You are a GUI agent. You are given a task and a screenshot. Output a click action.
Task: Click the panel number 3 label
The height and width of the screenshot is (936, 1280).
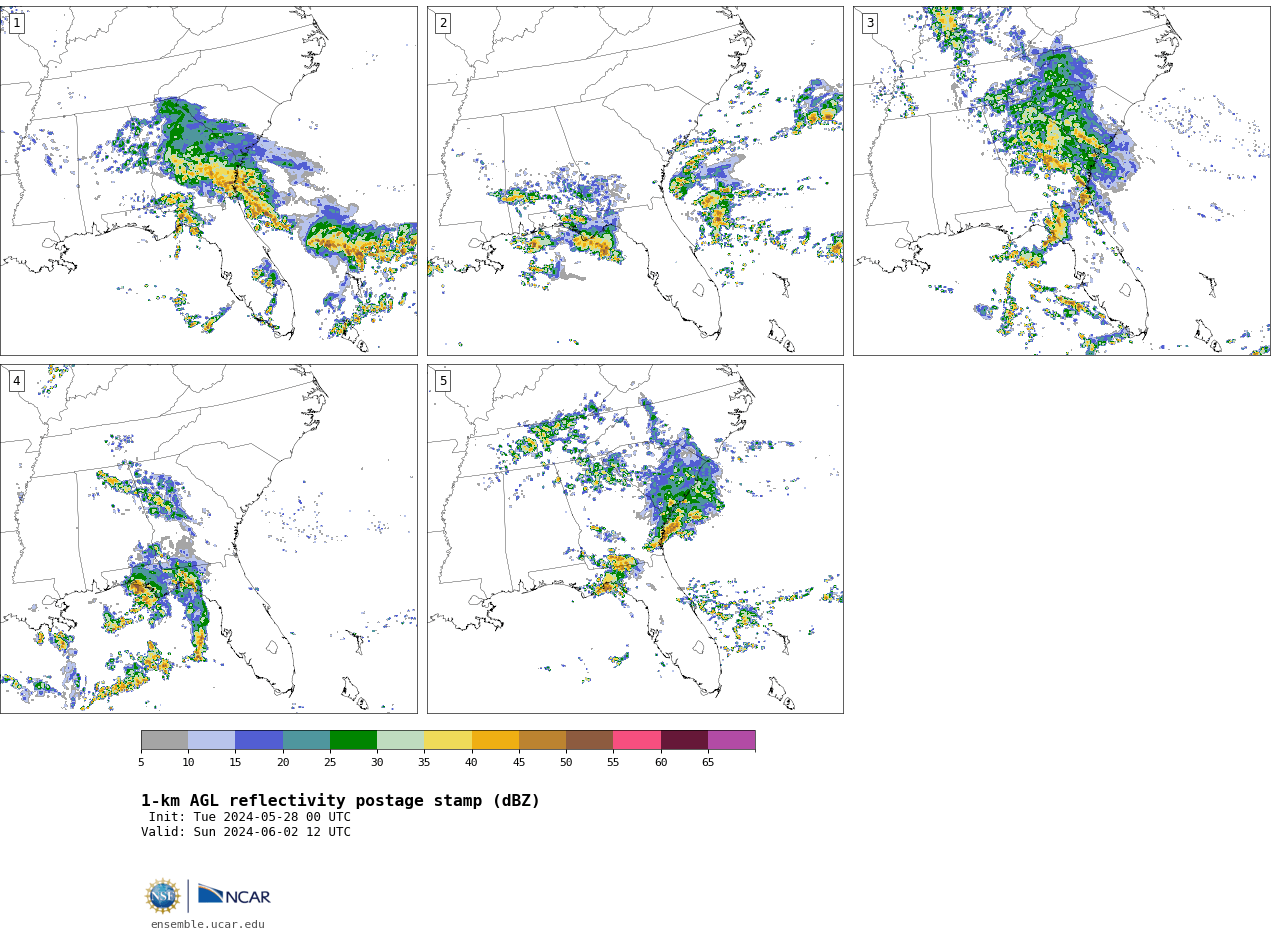[x=870, y=23]
